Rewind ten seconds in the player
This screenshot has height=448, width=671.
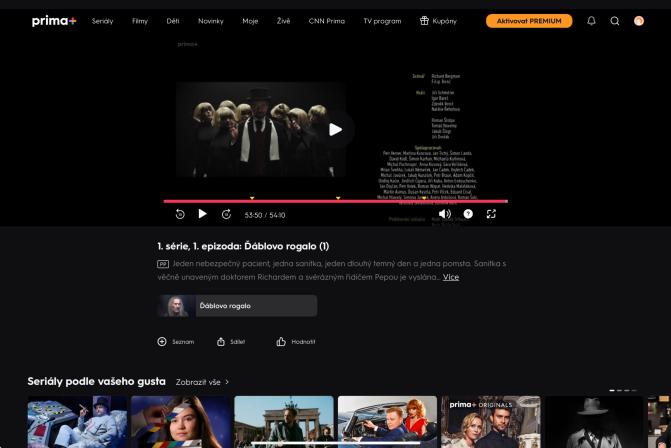180,214
